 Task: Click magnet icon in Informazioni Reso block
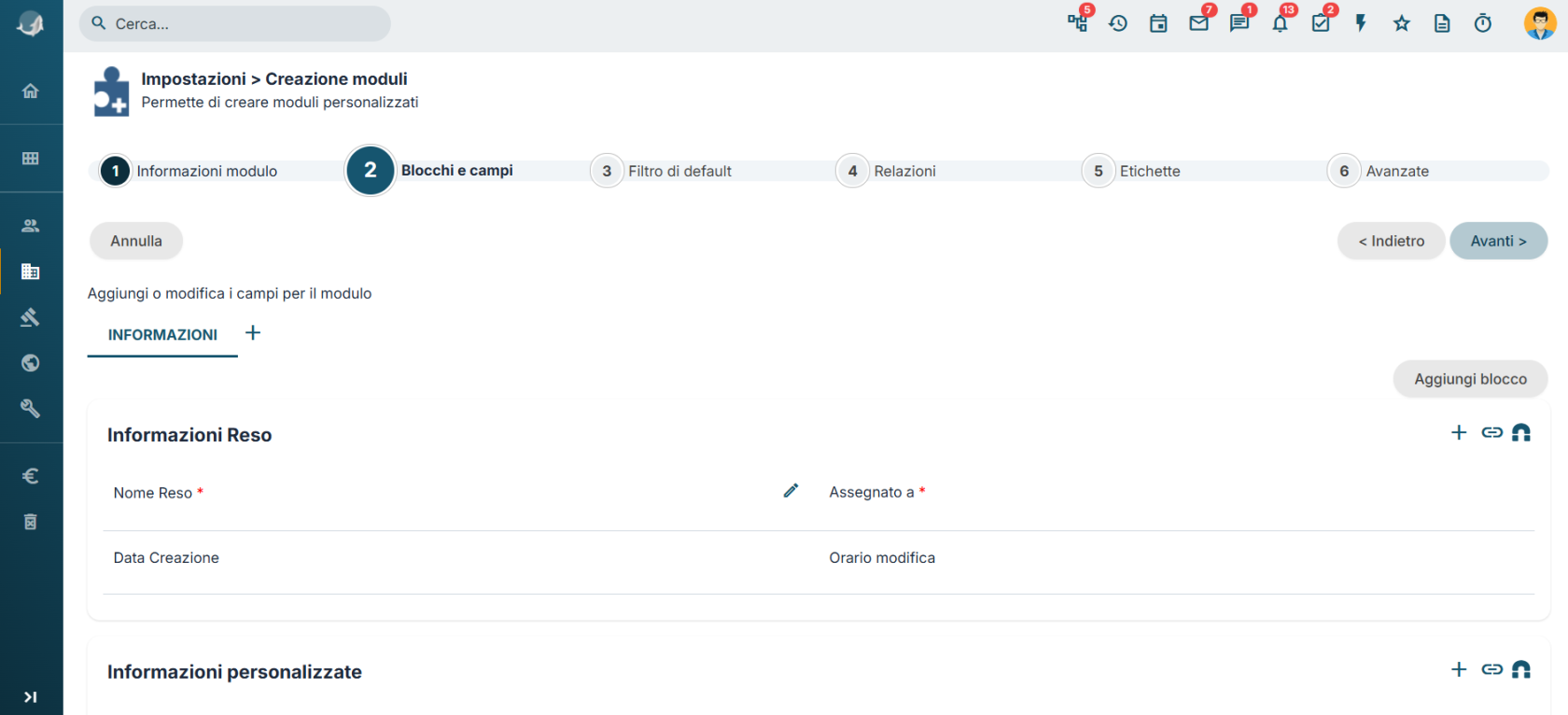[1521, 432]
